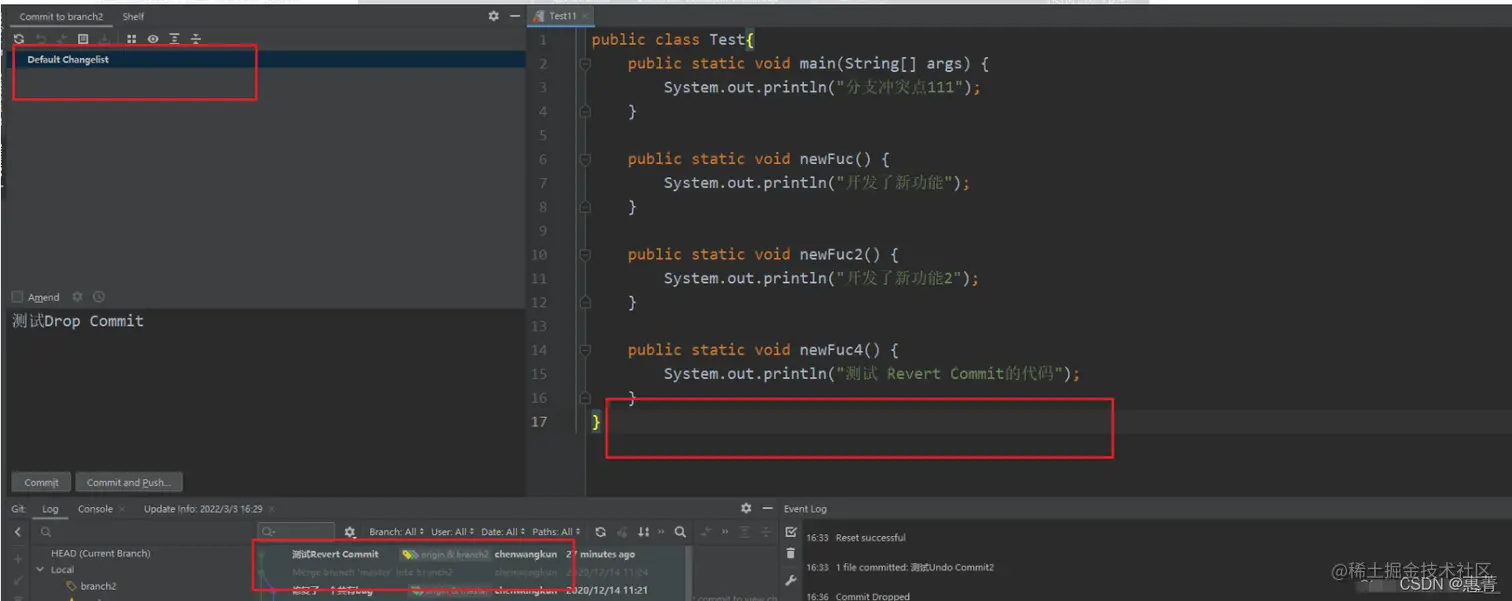This screenshot has height=601, width=1512.
Task: Open the Paths: All filter dropdown
Action: click(556, 532)
